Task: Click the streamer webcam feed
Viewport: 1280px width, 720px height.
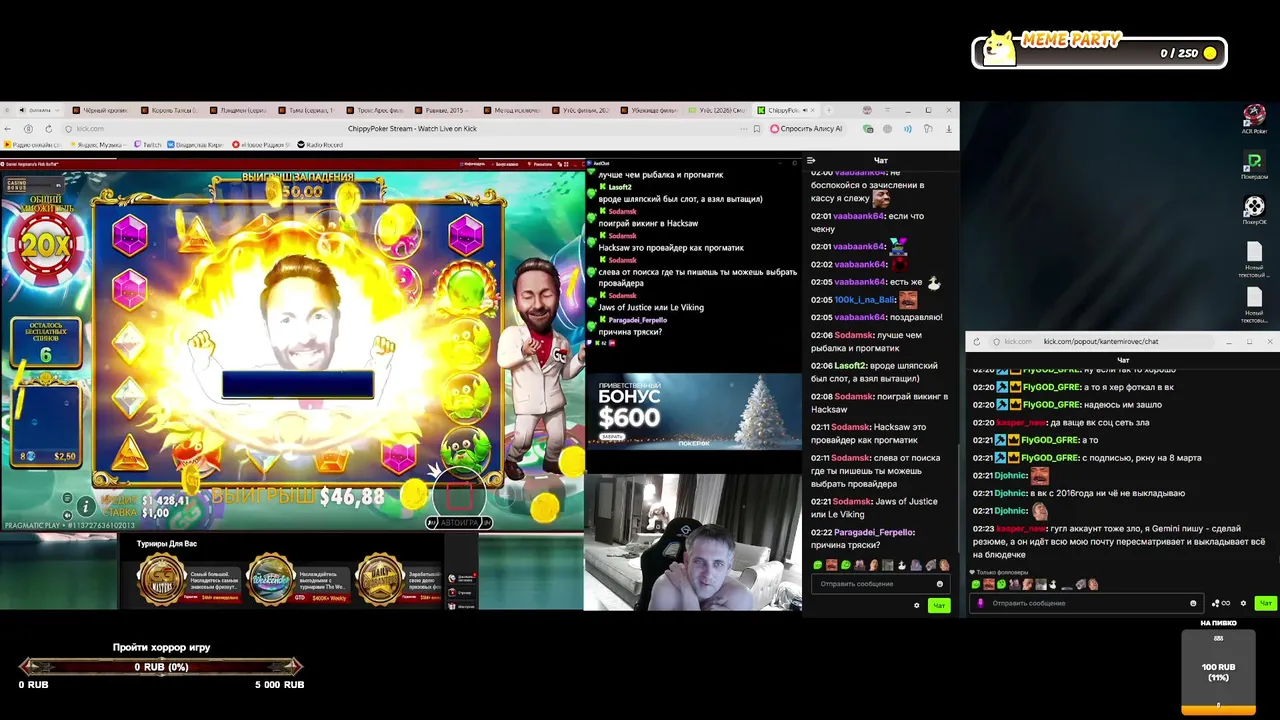Action: 693,543
